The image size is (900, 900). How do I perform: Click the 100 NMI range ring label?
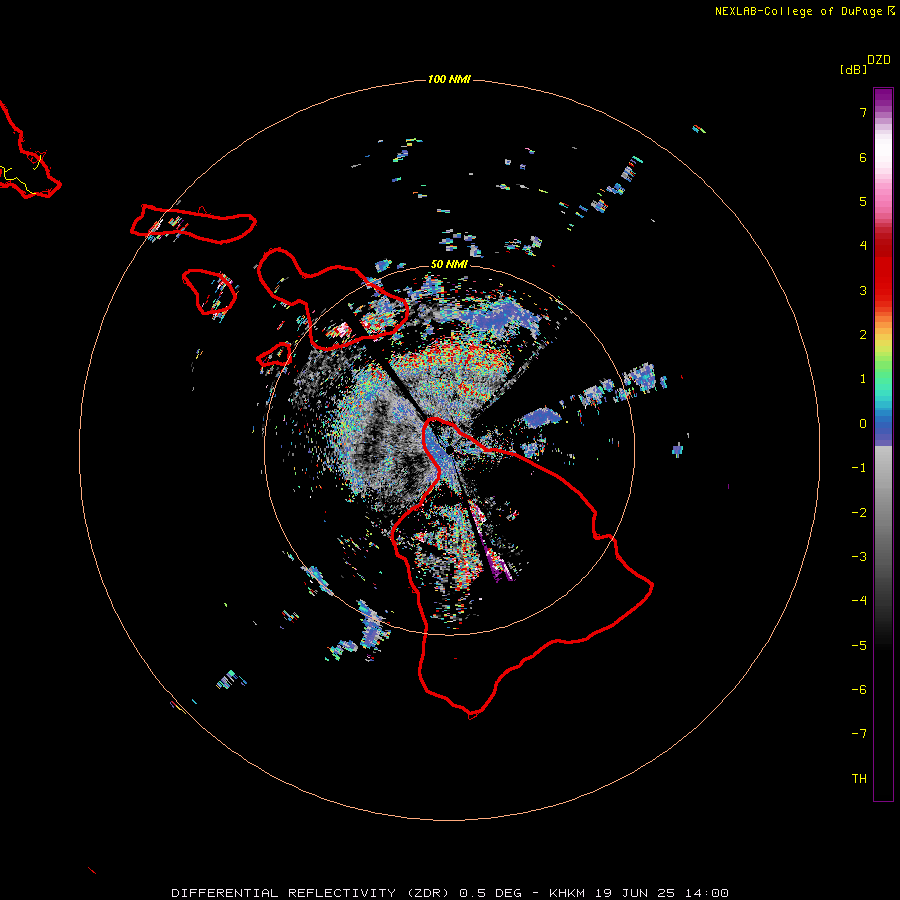click(x=449, y=79)
